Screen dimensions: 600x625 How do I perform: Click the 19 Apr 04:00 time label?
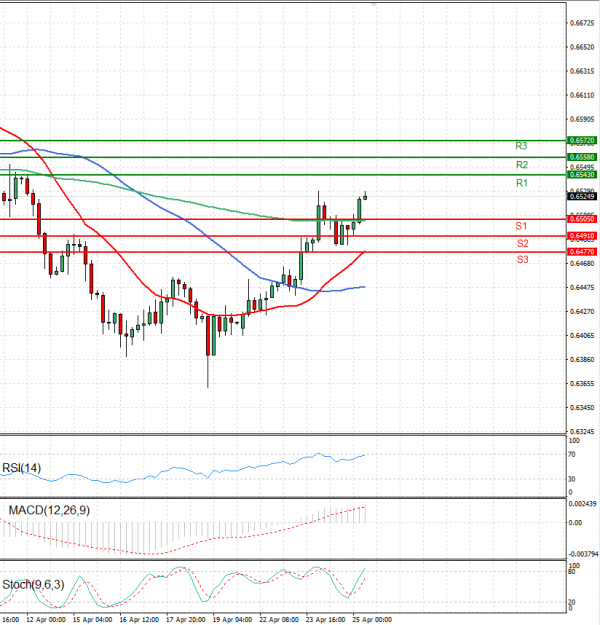pyautogui.click(x=232, y=620)
